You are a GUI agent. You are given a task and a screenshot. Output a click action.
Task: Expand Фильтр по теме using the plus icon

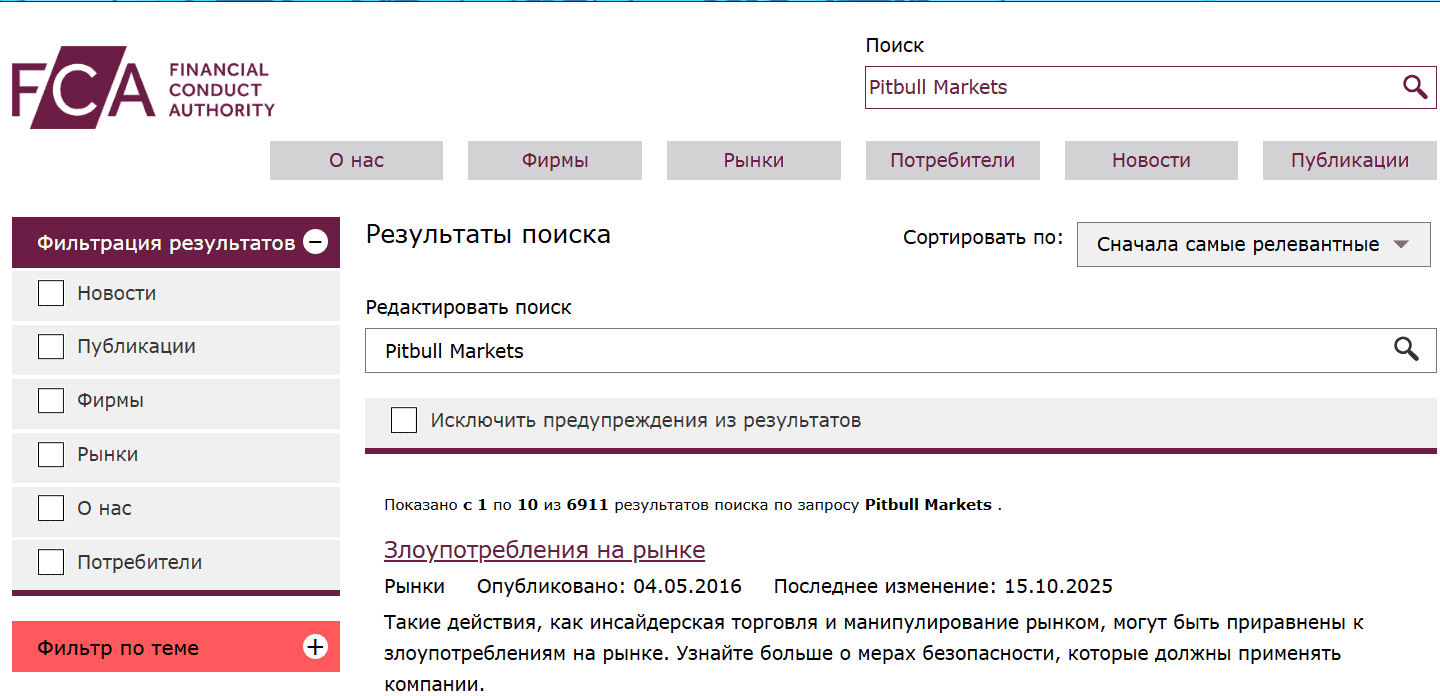click(x=315, y=647)
